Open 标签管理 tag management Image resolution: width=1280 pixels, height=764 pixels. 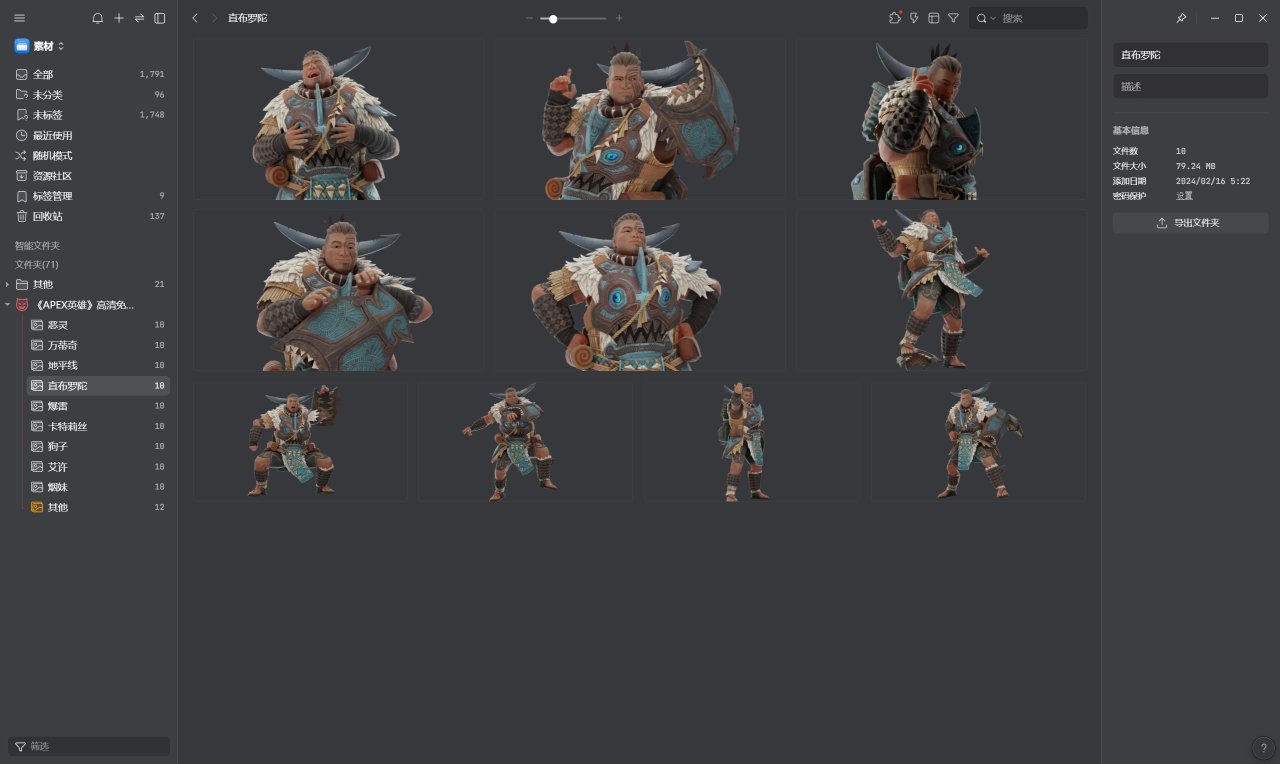89,196
